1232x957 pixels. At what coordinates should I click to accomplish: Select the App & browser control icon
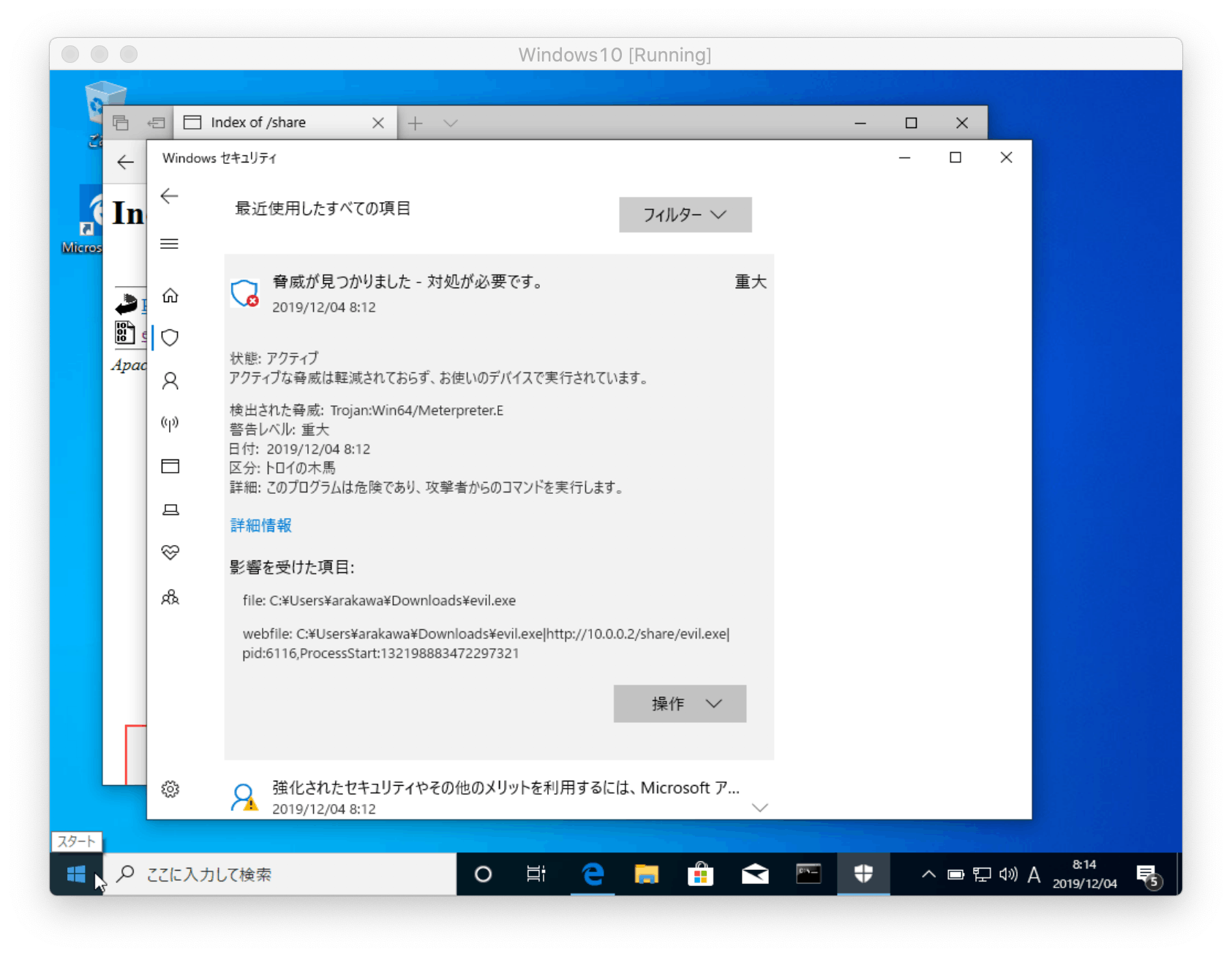170,466
